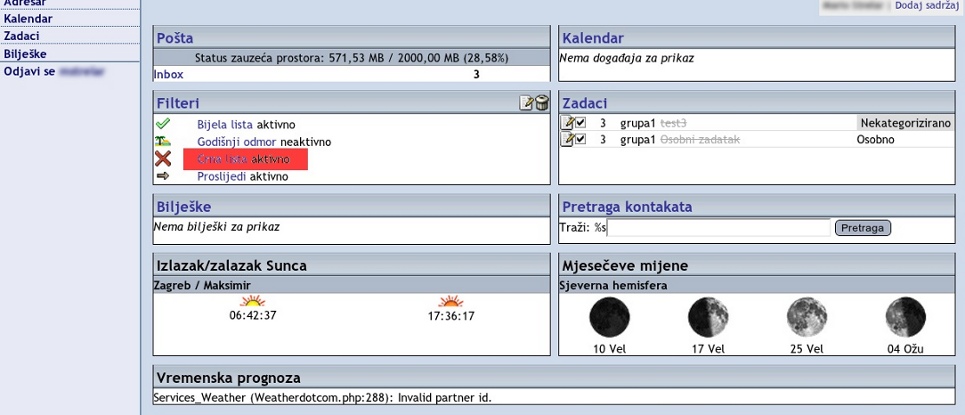Click the forward arrow icon beside Proslijedi
This screenshot has height=415, width=965.
[x=163, y=176]
